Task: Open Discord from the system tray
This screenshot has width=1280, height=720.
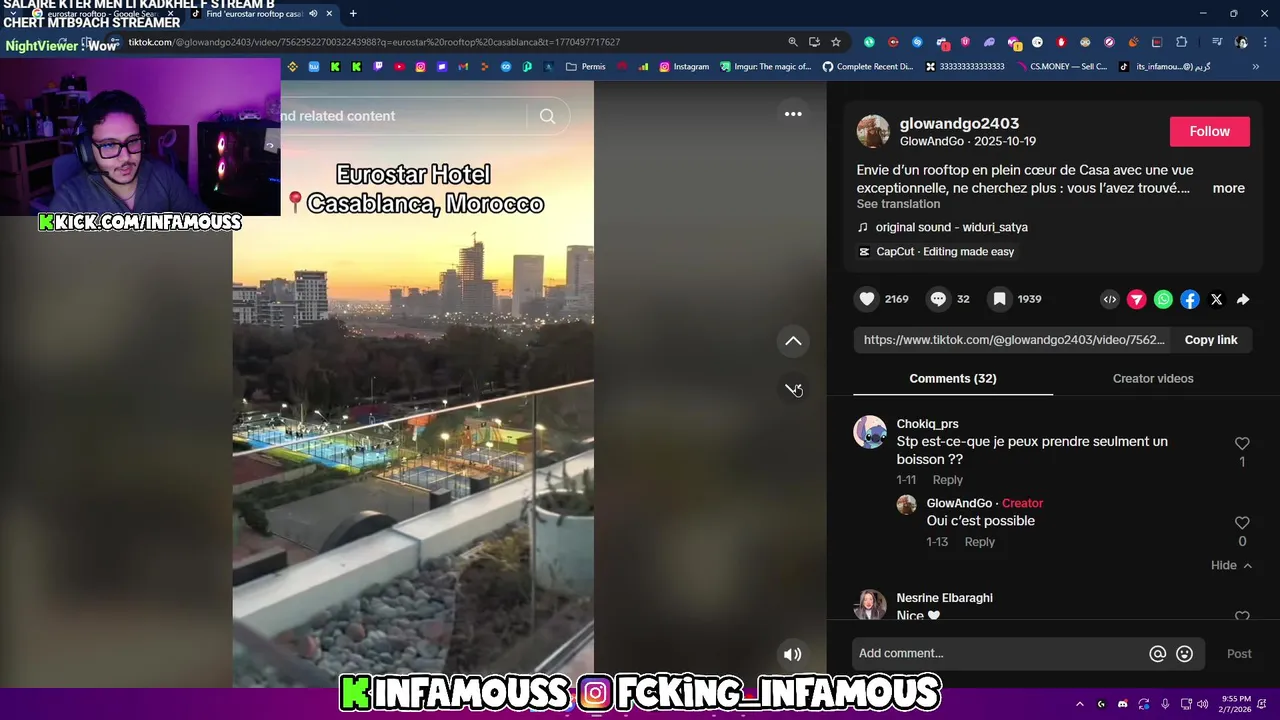Action: coord(1122,704)
